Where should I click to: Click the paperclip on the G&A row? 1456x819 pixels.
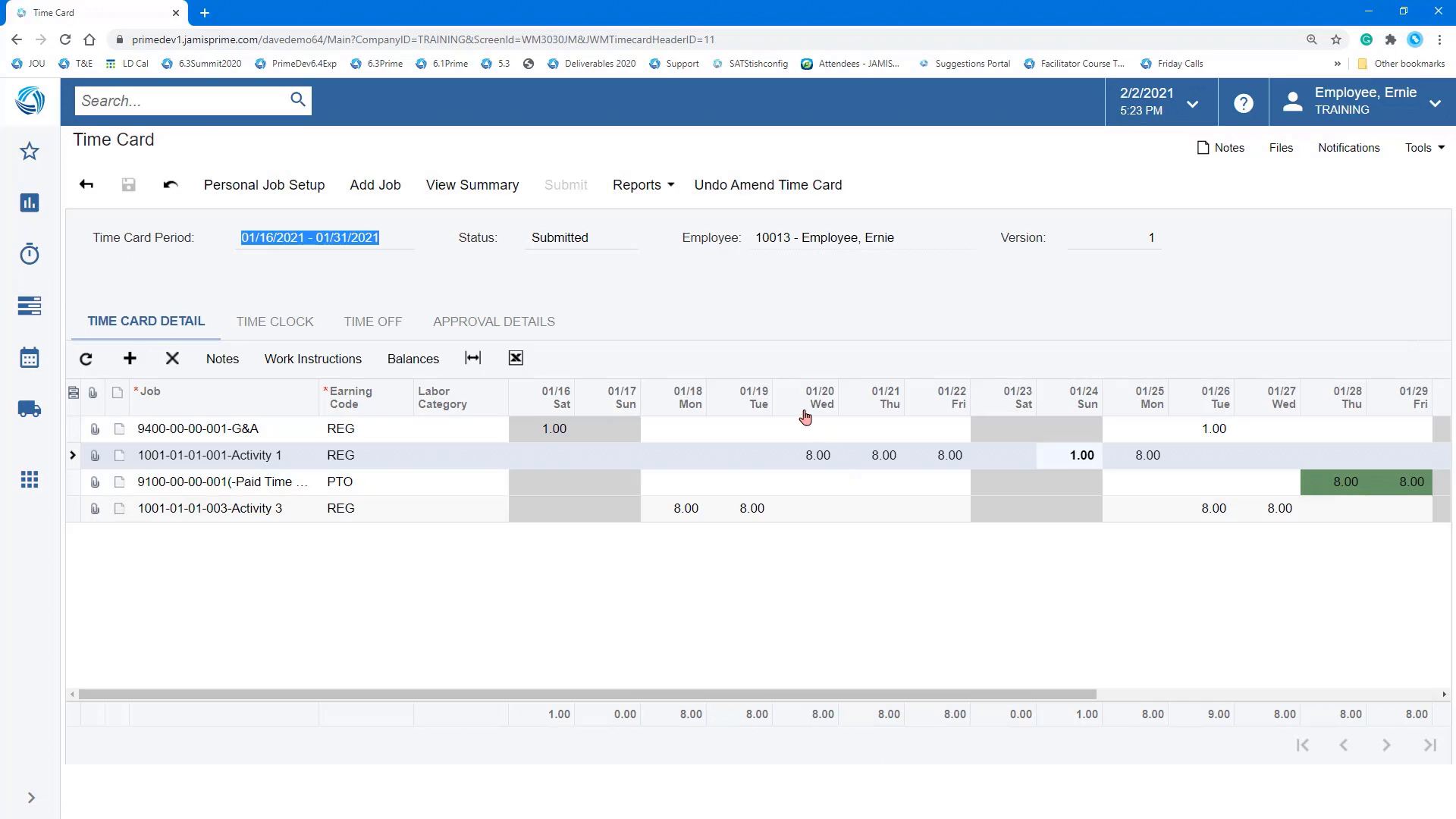click(94, 428)
